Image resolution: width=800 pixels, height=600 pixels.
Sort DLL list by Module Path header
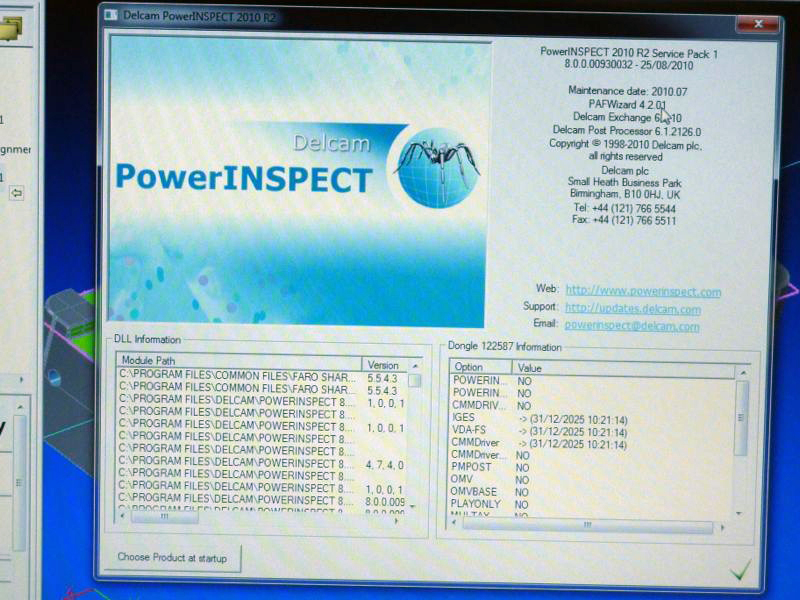tap(240, 361)
